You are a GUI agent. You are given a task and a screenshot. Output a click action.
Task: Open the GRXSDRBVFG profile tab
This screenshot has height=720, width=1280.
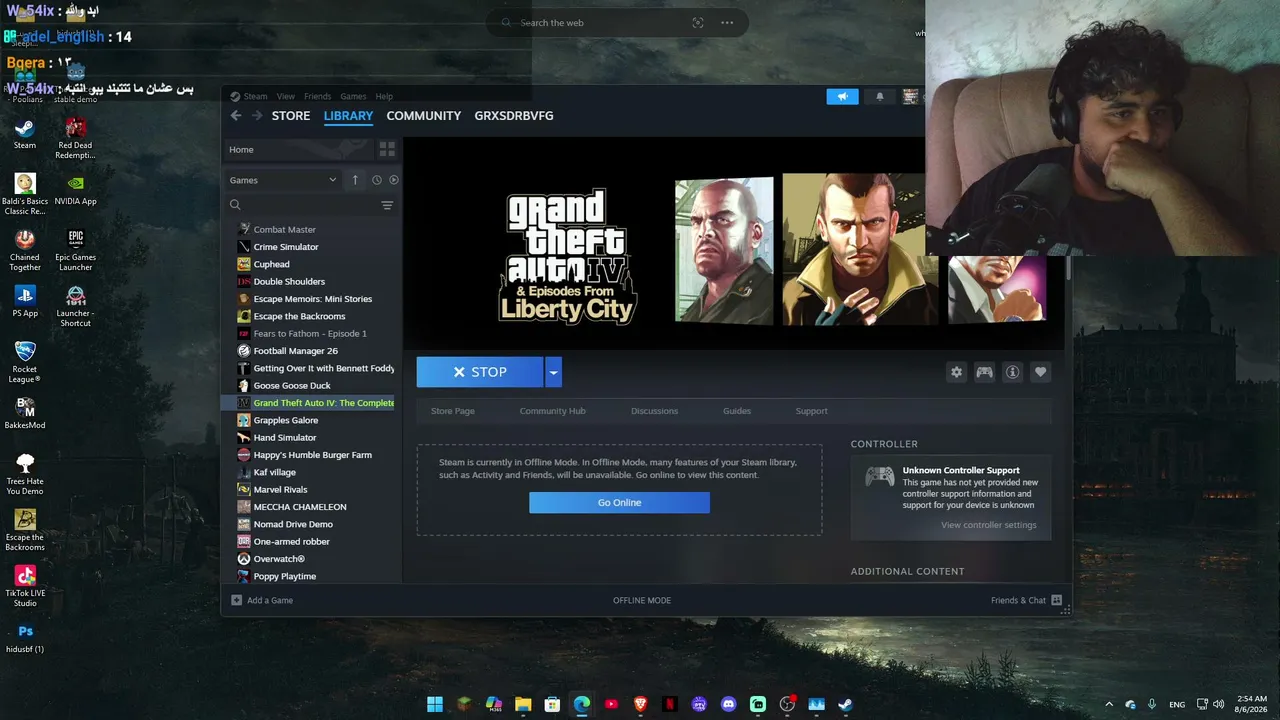tap(514, 116)
